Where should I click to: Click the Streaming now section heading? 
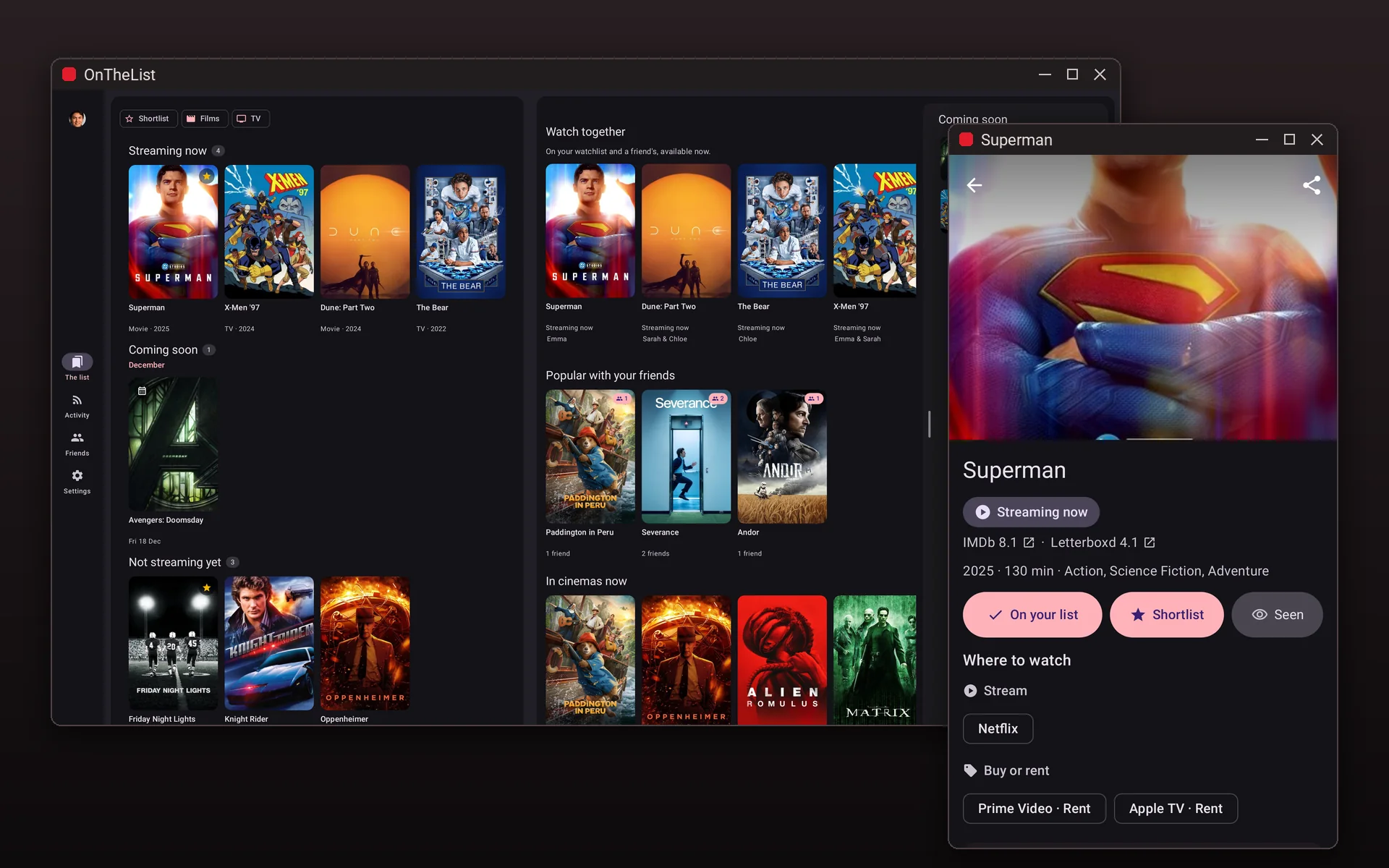[x=168, y=150]
